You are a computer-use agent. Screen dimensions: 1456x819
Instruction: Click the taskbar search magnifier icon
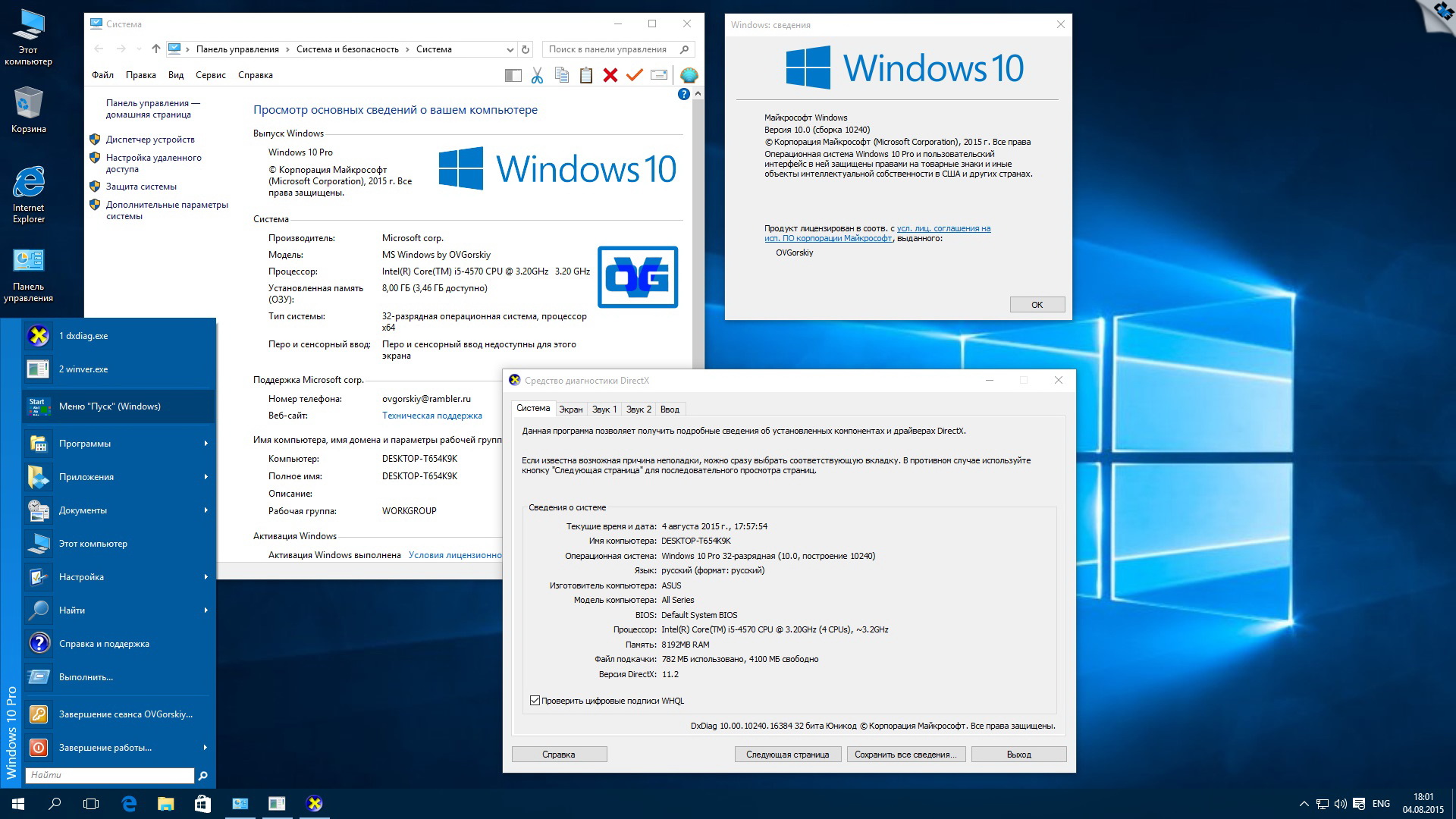click(x=55, y=804)
